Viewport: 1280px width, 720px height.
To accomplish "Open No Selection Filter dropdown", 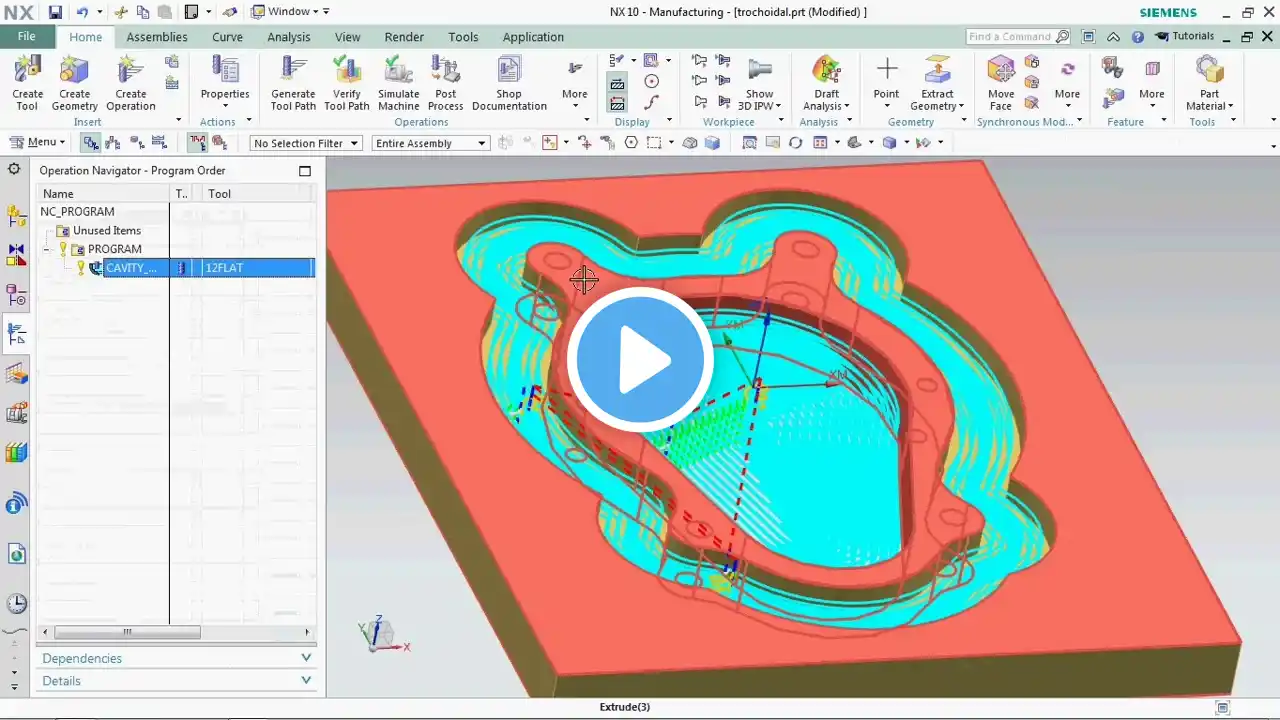I will [x=305, y=143].
